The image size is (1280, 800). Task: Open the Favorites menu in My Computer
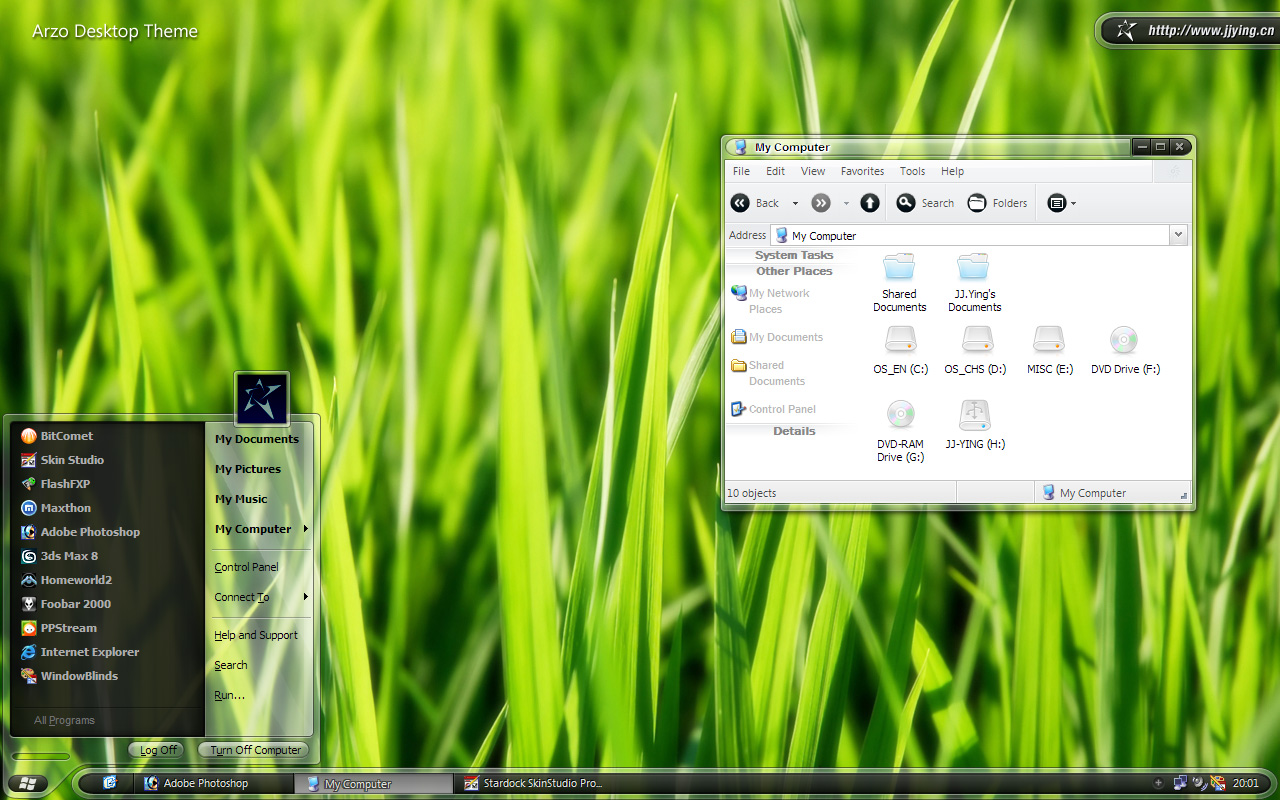point(862,171)
